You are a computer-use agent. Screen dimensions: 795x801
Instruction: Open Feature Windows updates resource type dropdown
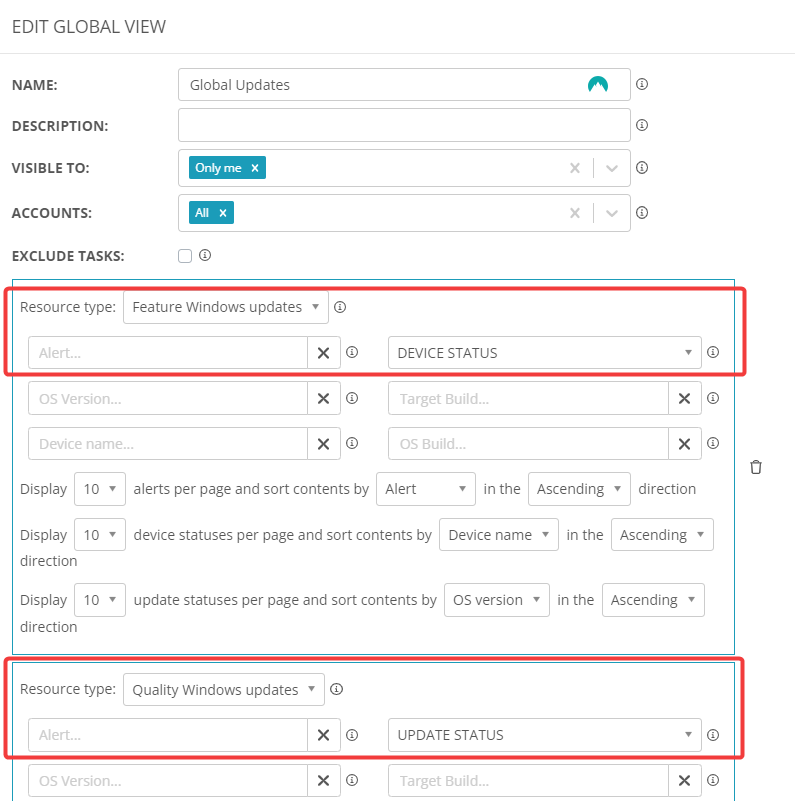(225, 307)
